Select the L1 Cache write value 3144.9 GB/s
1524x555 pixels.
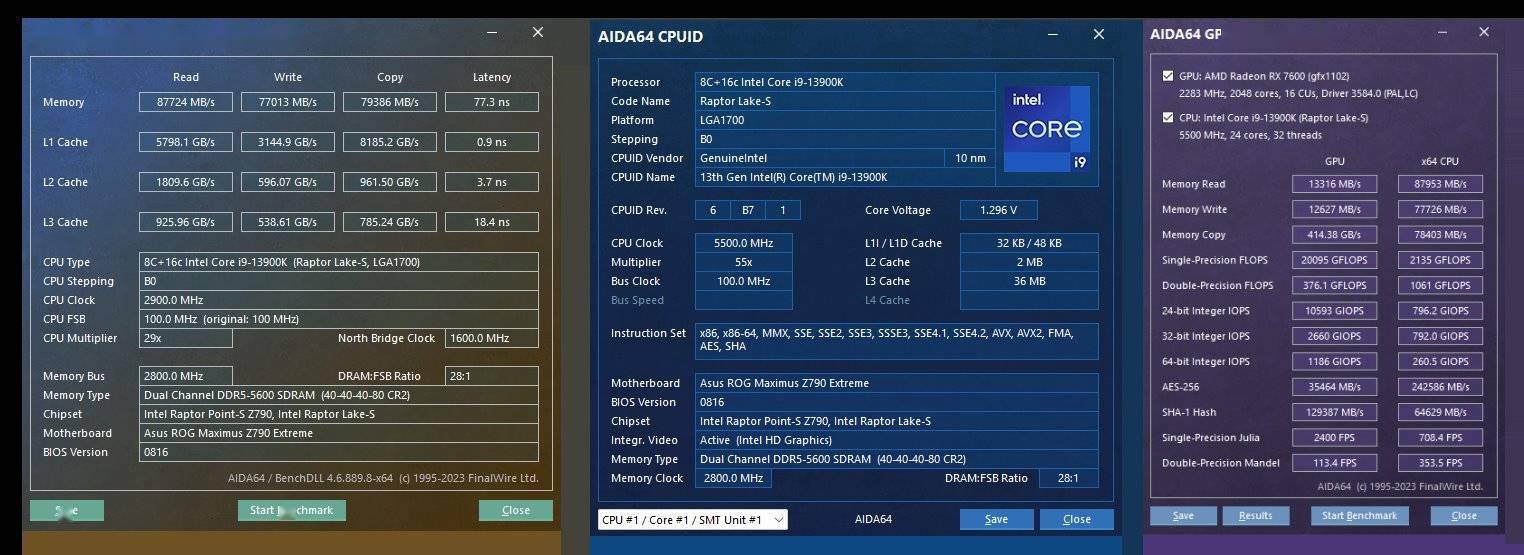pyautogui.click(x=288, y=142)
